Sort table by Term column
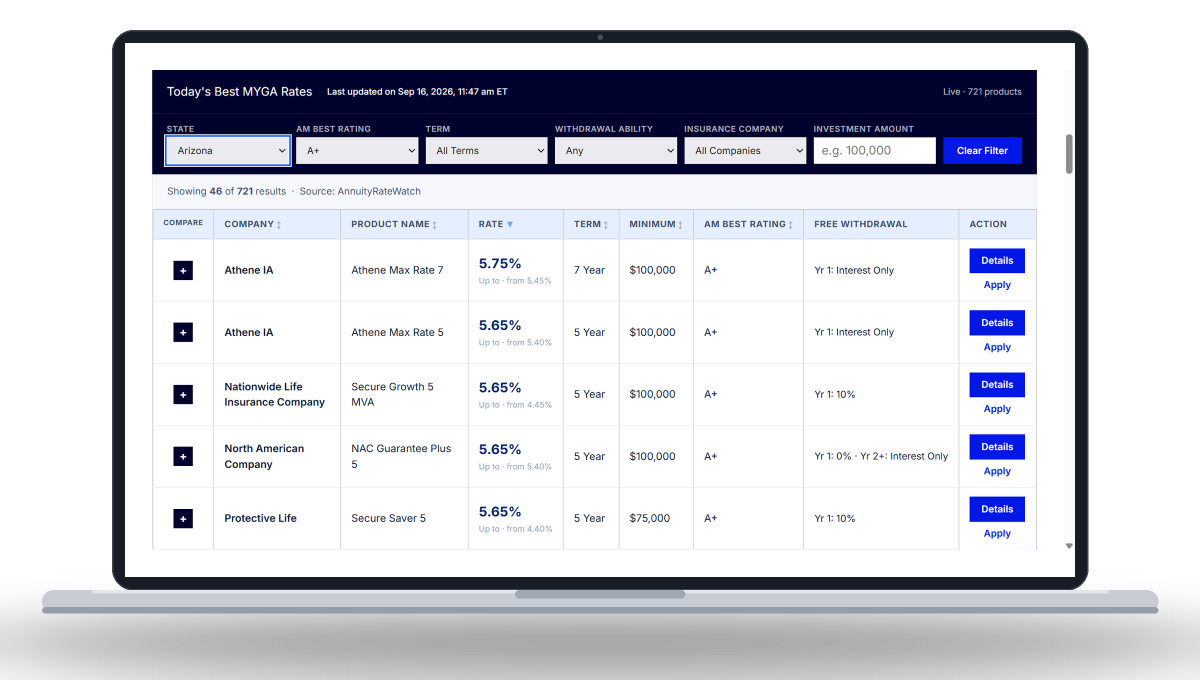This screenshot has height=680, width=1200. (x=591, y=224)
